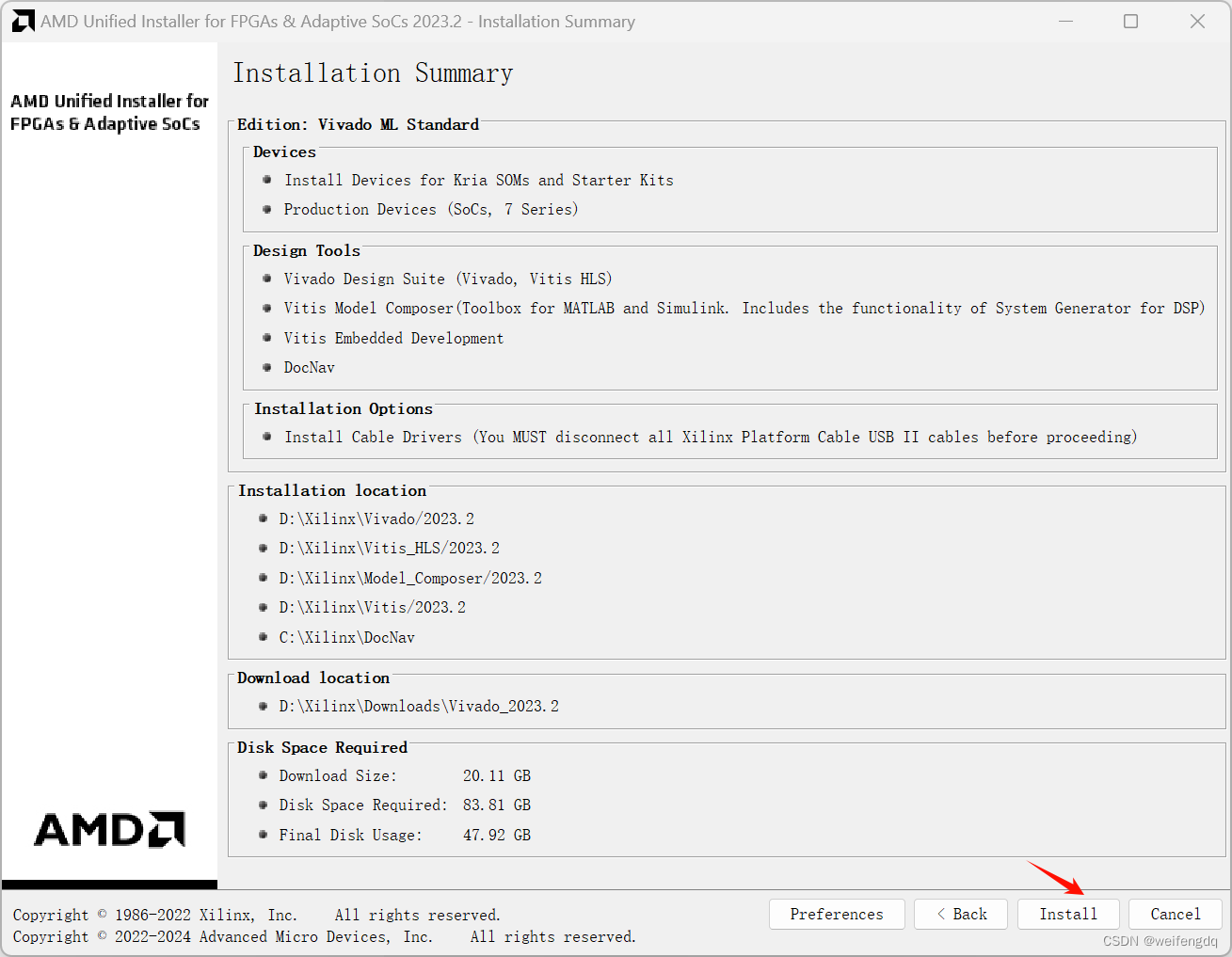The width and height of the screenshot is (1232, 957).
Task: Click the AMD logo in the sidebar
Action: tap(109, 829)
